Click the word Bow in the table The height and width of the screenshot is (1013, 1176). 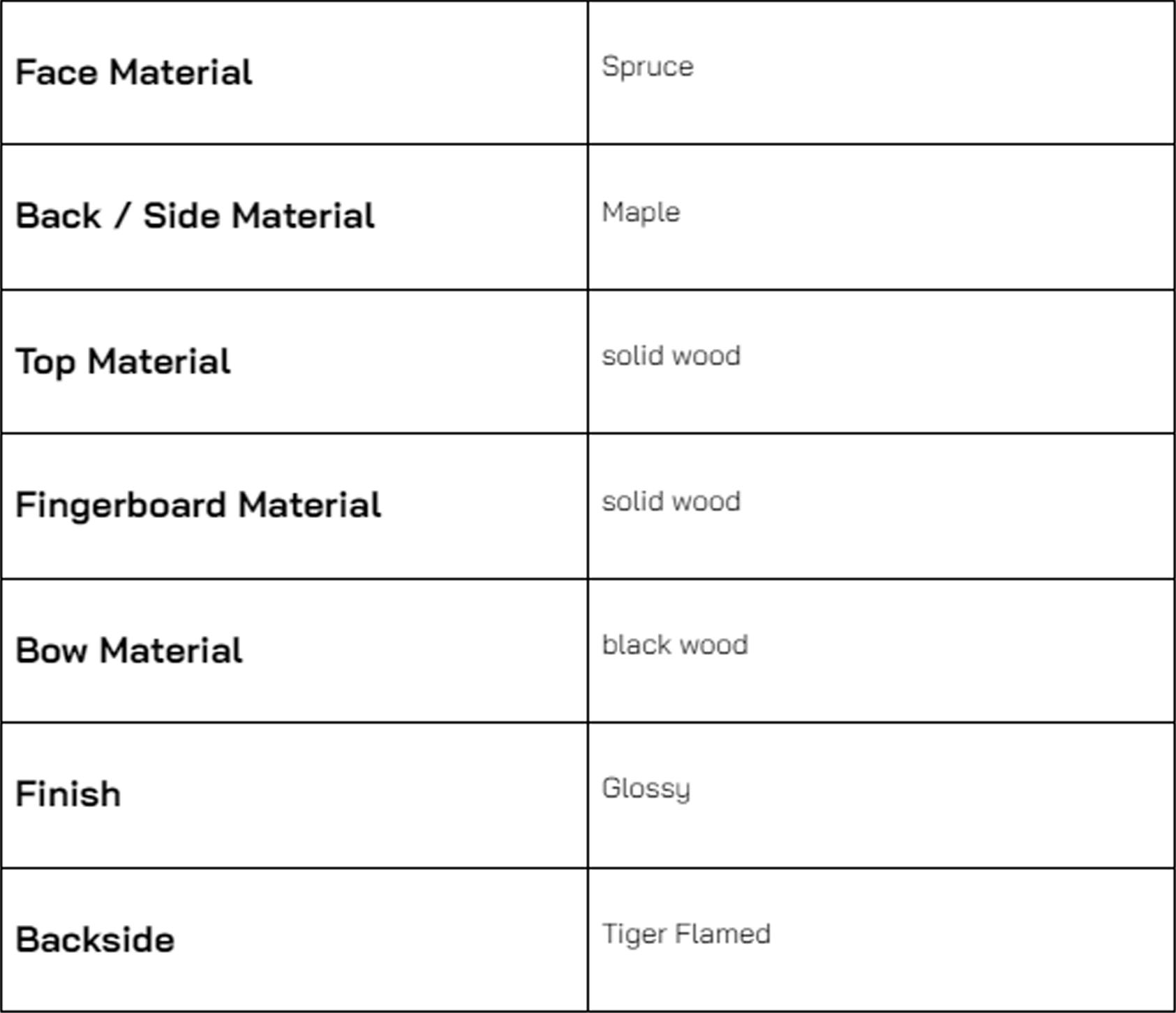(x=51, y=651)
